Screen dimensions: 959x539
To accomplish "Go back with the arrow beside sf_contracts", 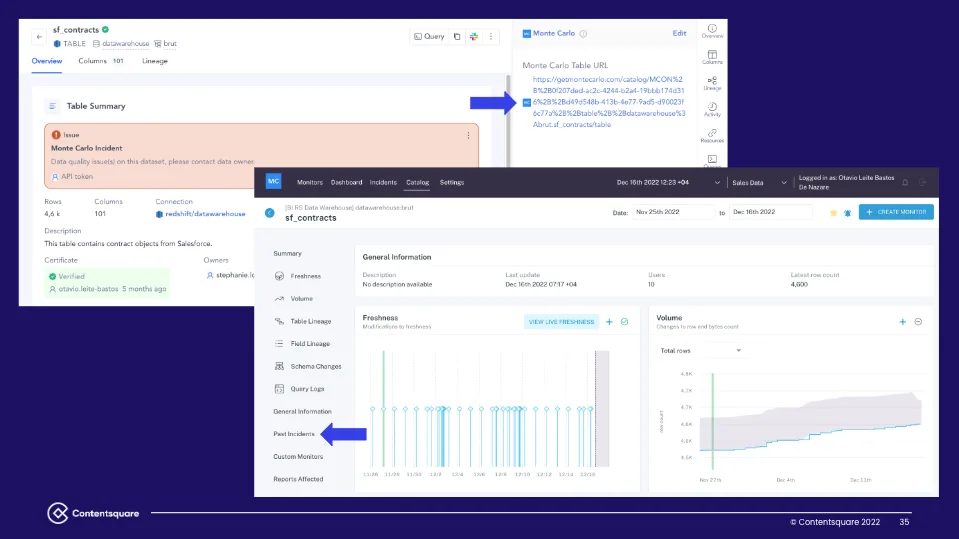I will click(39, 37).
